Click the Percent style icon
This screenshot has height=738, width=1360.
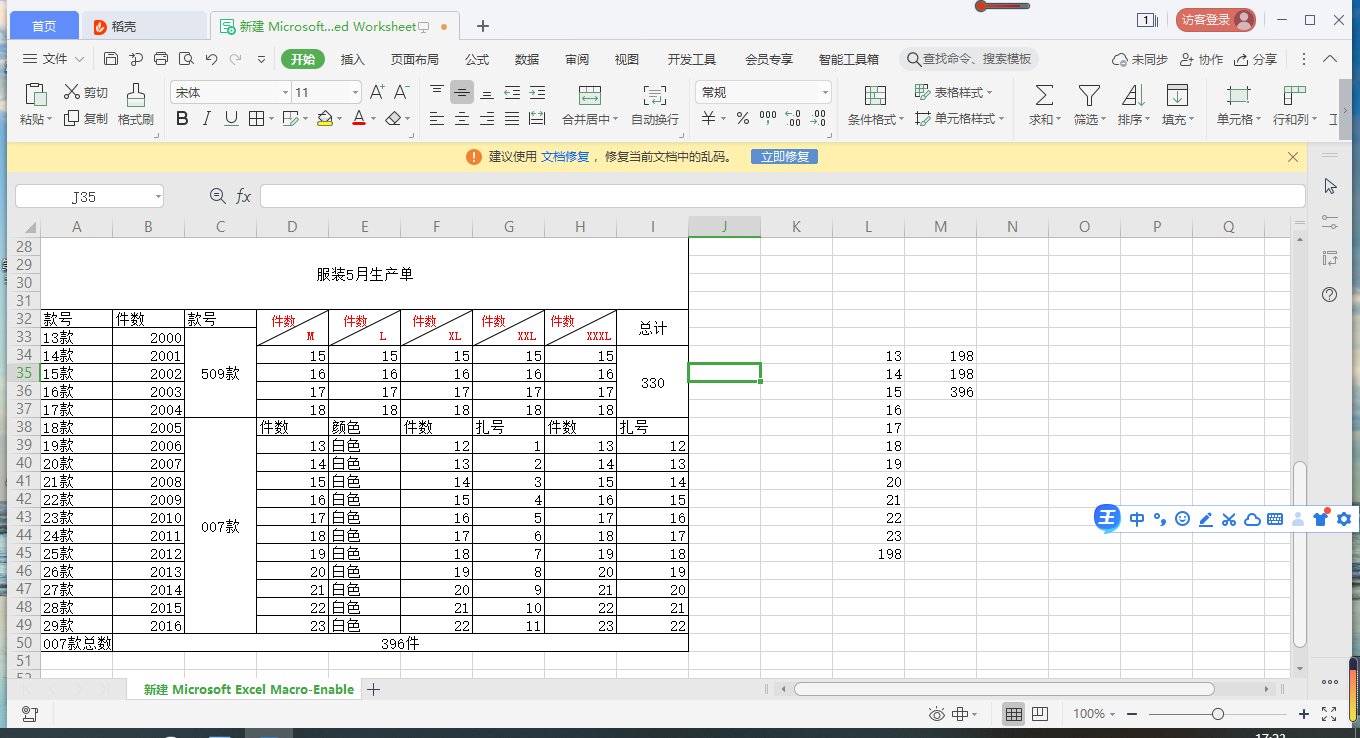(743, 119)
